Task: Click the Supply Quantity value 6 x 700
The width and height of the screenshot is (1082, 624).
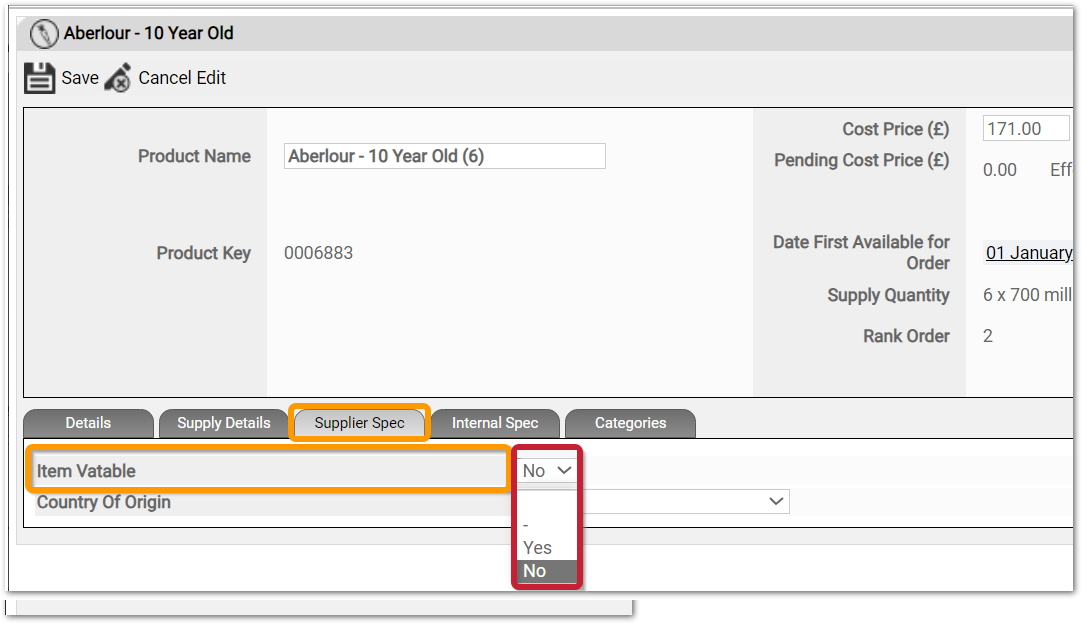Action: (1027, 295)
